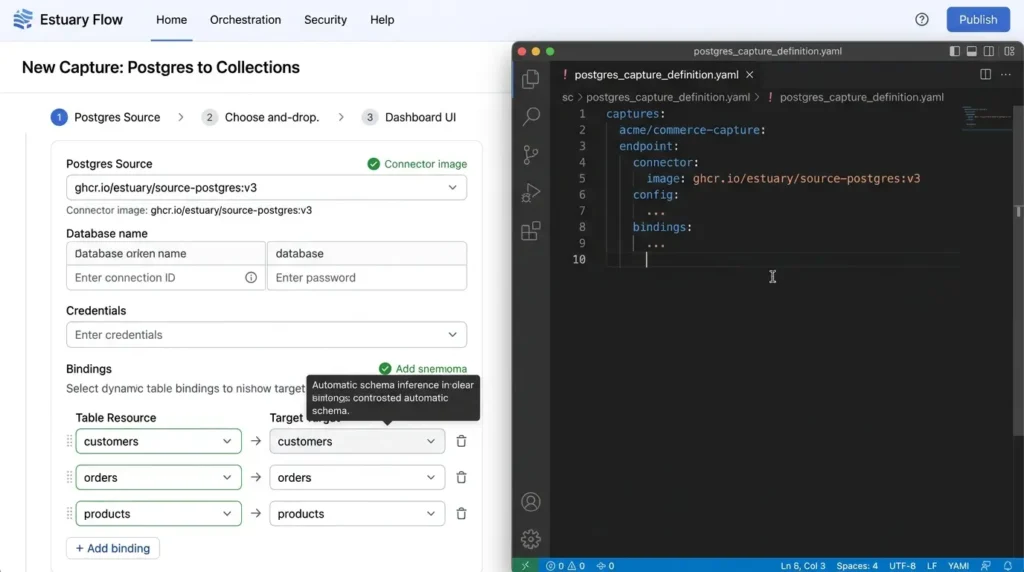Image resolution: width=1024 pixels, height=572 pixels.
Task: Click the Connector image status link
Action: click(x=417, y=164)
